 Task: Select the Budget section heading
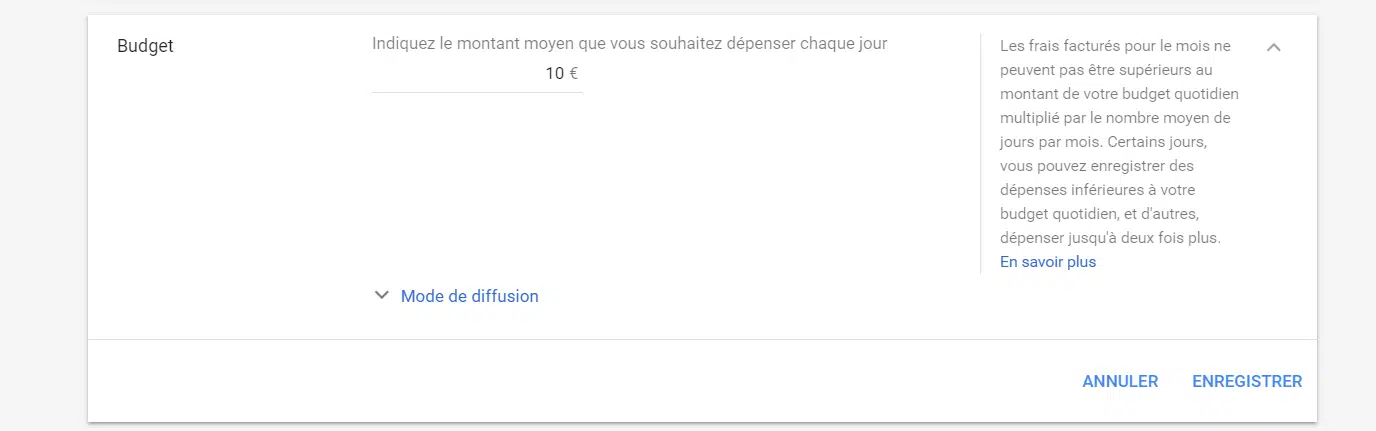click(x=145, y=46)
